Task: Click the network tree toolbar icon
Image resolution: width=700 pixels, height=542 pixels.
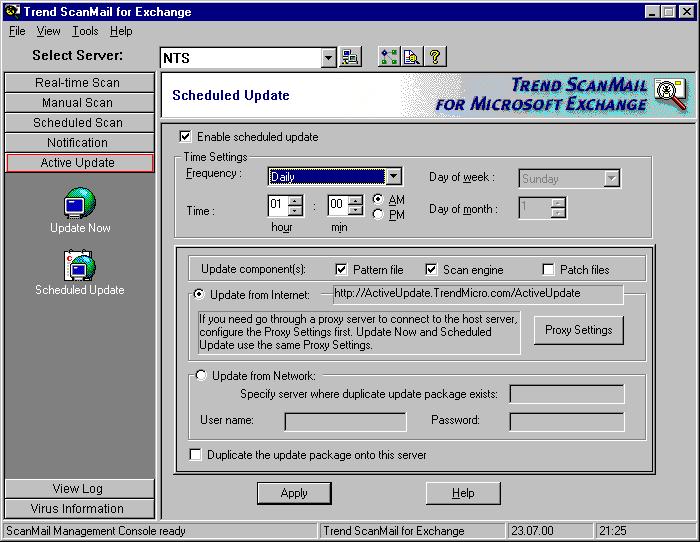Action: pos(389,58)
